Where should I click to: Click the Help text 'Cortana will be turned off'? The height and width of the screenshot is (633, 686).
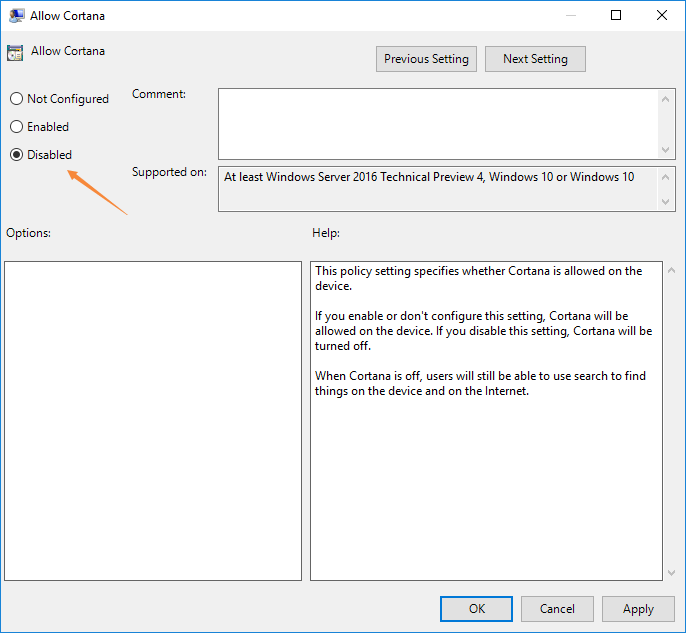[x=483, y=339]
